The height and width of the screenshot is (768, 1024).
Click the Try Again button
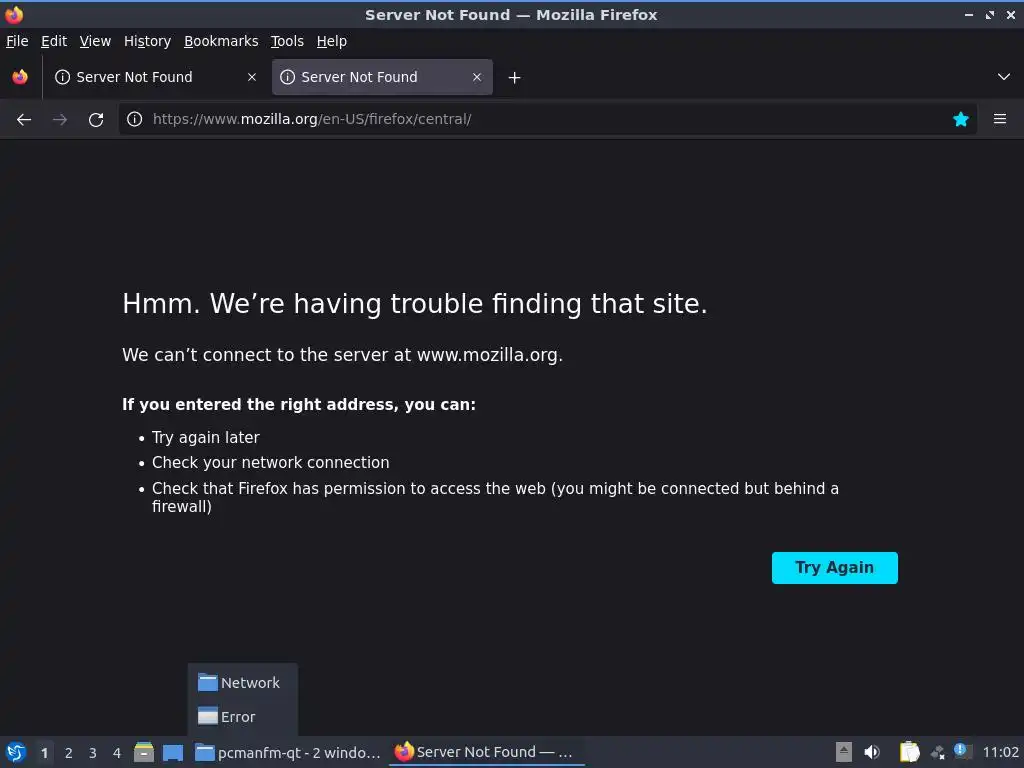(x=835, y=568)
